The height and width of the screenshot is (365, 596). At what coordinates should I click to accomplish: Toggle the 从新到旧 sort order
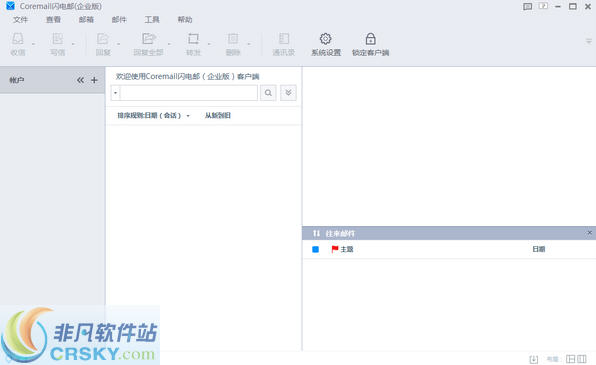pos(218,116)
